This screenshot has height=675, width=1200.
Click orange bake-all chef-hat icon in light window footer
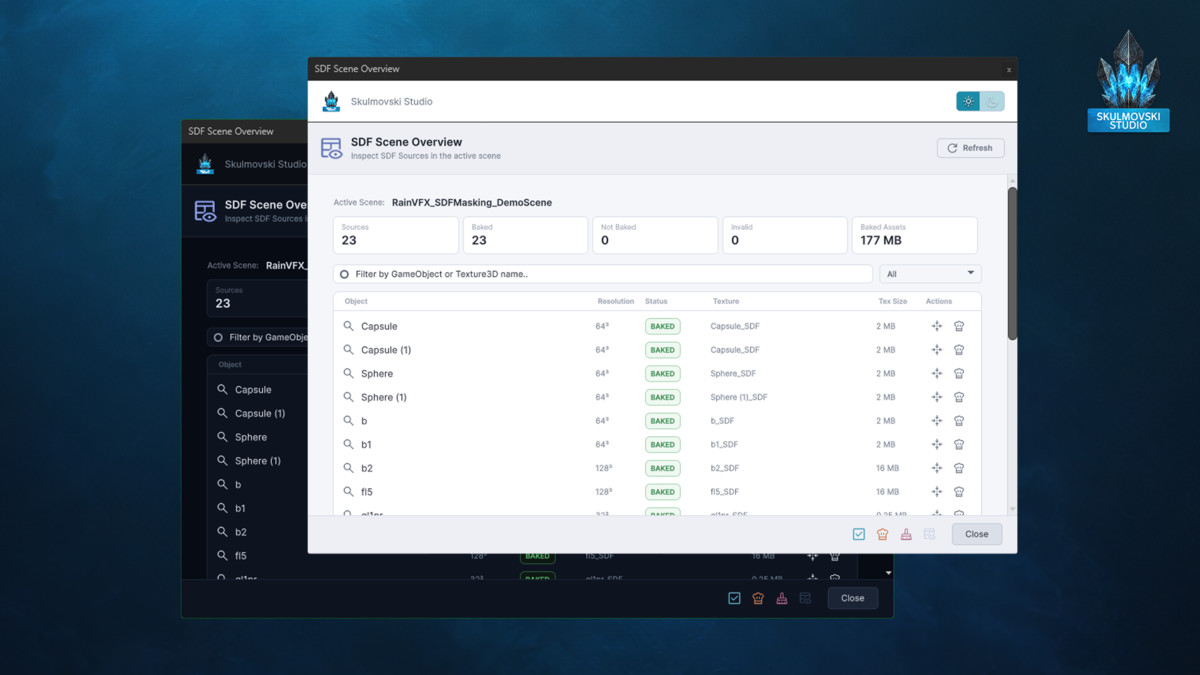point(882,534)
